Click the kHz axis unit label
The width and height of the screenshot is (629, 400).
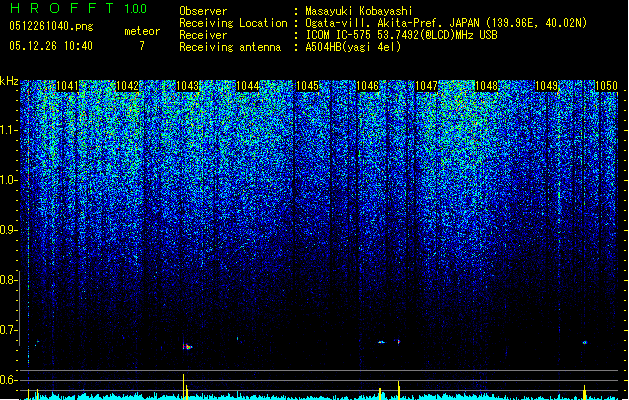point(9,81)
